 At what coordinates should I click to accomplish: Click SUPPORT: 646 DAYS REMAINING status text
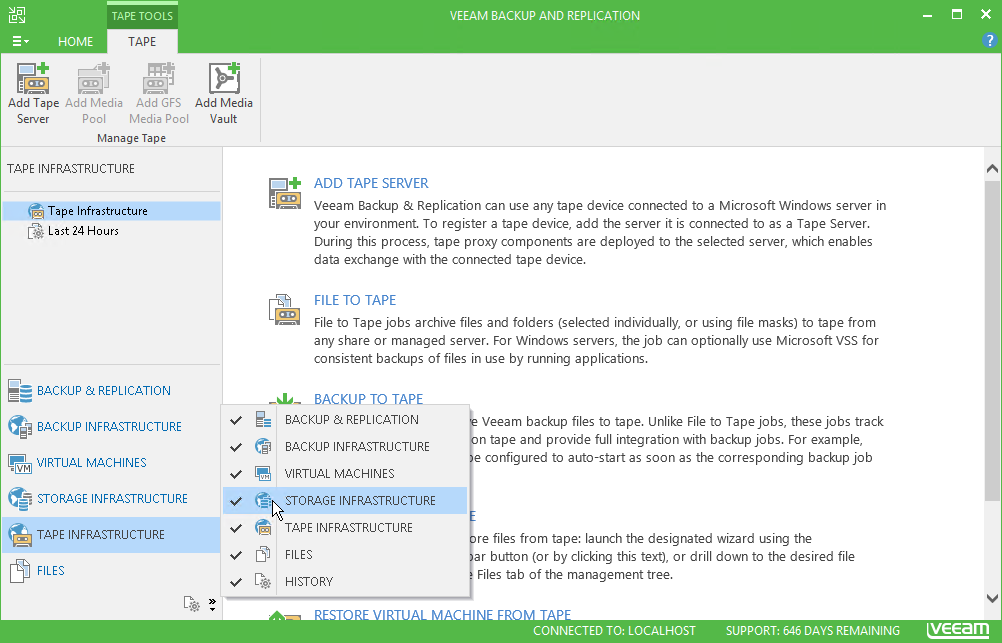pyautogui.click(x=813, y=631)
